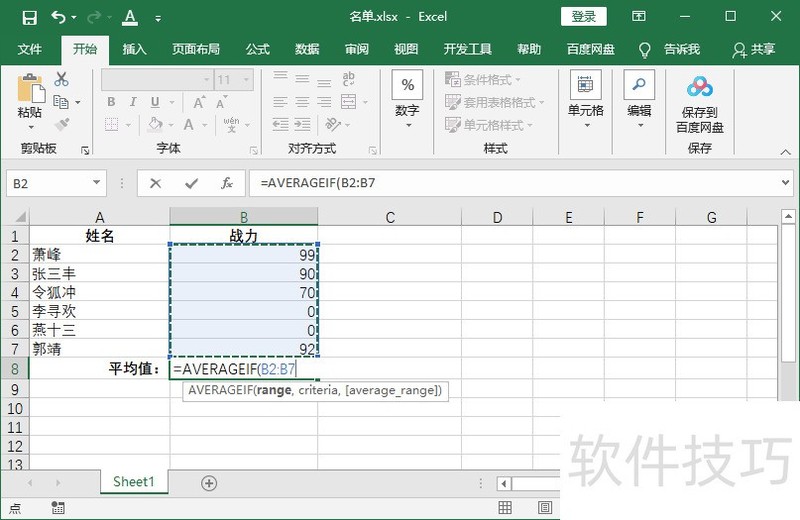
Task: Click the font color A
Action: pos(189,125)
